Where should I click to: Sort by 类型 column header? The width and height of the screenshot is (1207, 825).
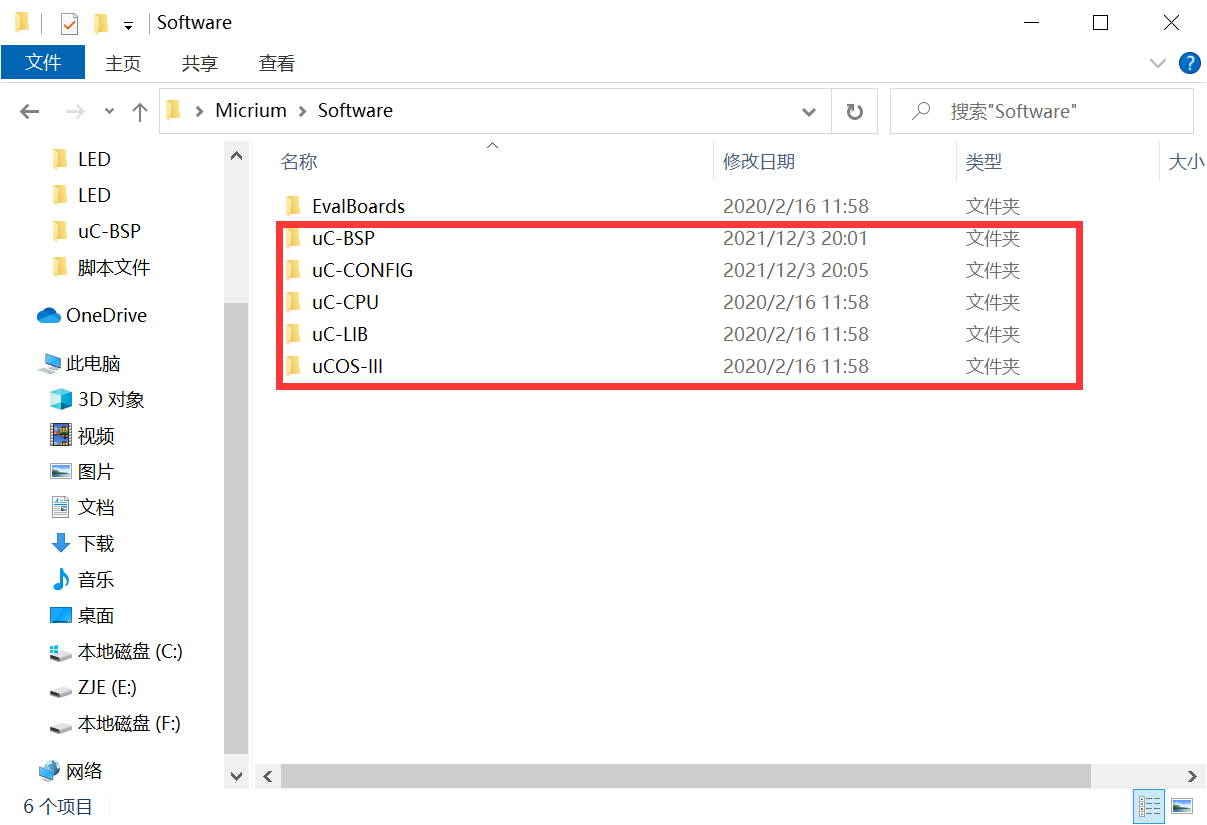[x=984, y=161]
